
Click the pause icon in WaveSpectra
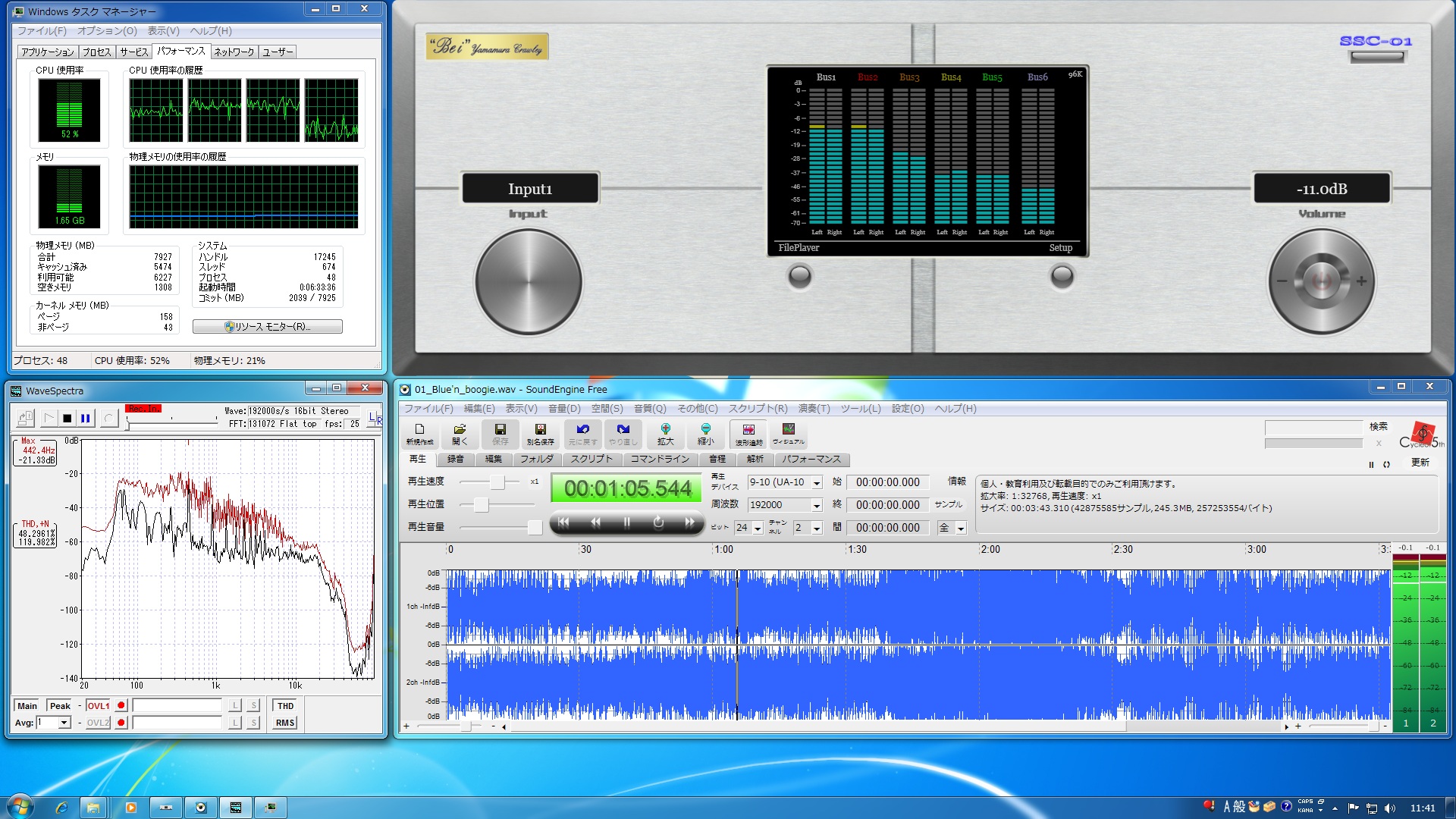click(86, 418)
